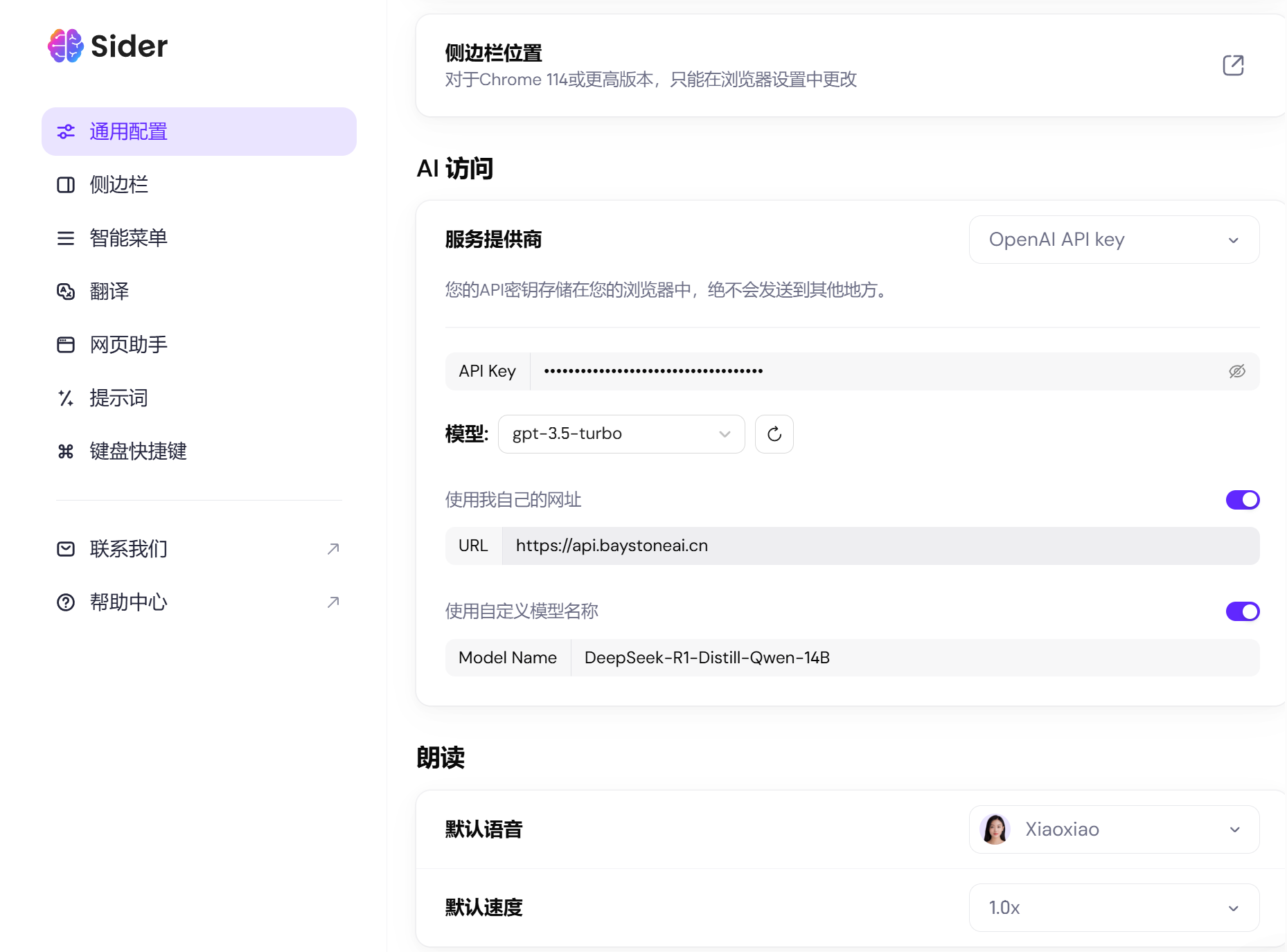1287x952 pixels.
Task: Click the 网页助手 browser icon
Action: point(66,345)
